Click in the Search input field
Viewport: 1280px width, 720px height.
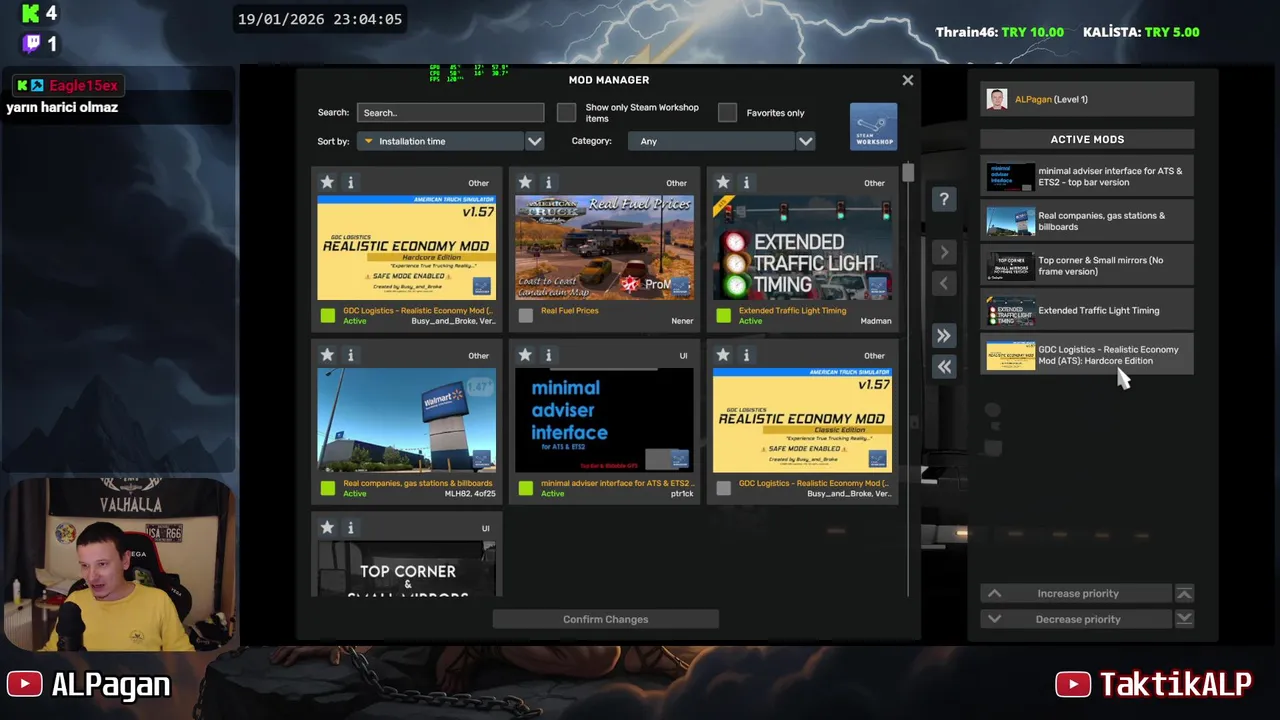(451, 113)
